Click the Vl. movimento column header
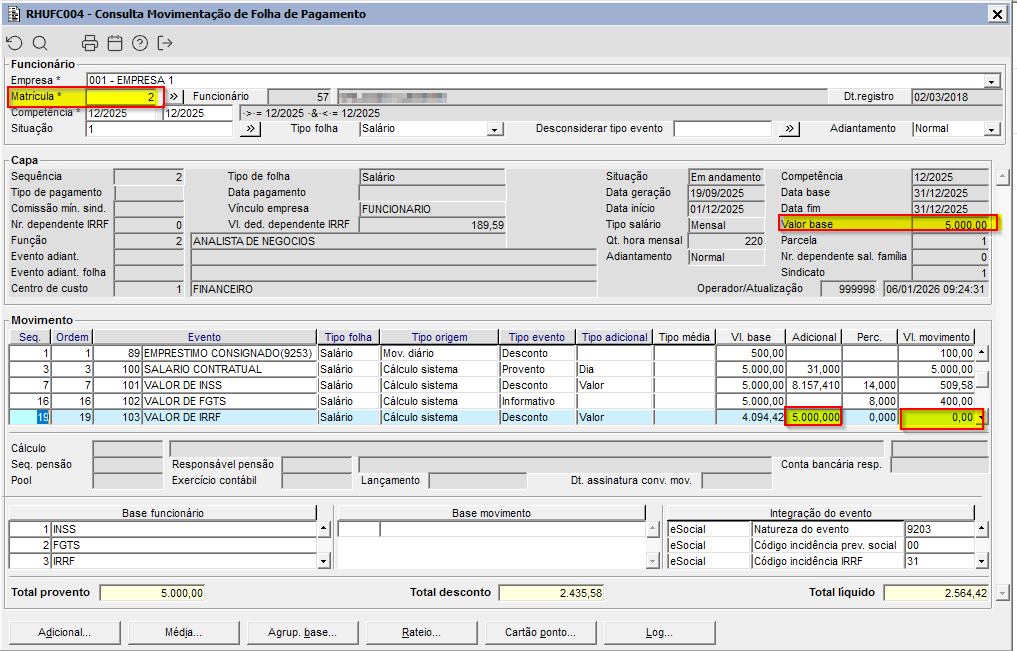This screenshot has width=1017, height=651. tap(934, 337)
